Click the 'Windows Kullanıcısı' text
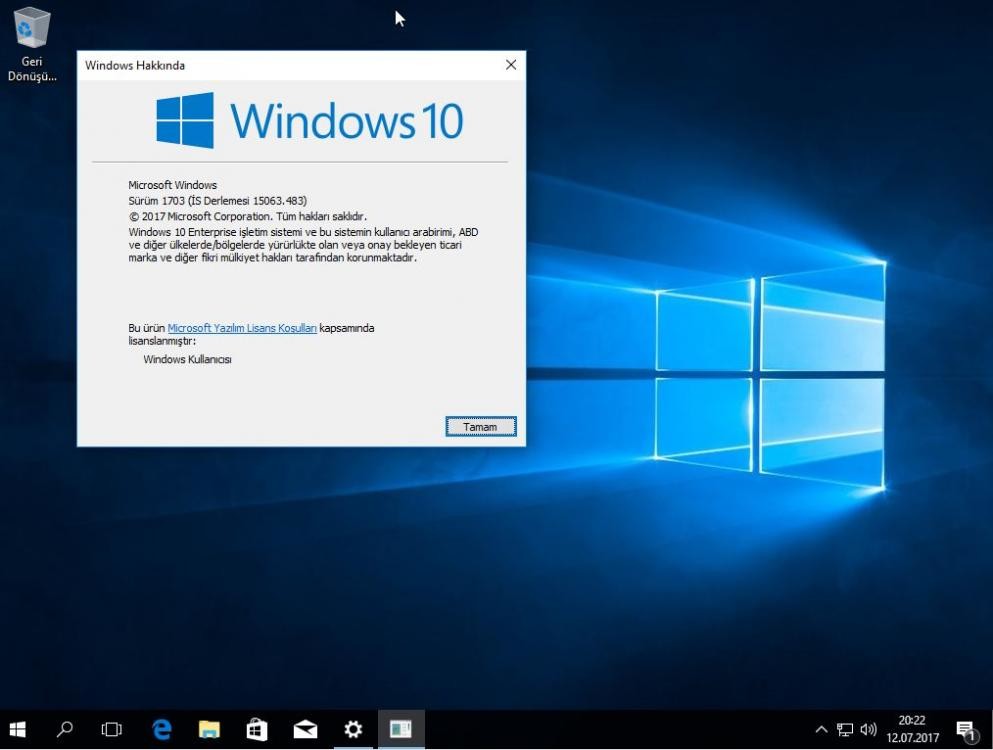 pyautogui.click(x=187, y=359)
